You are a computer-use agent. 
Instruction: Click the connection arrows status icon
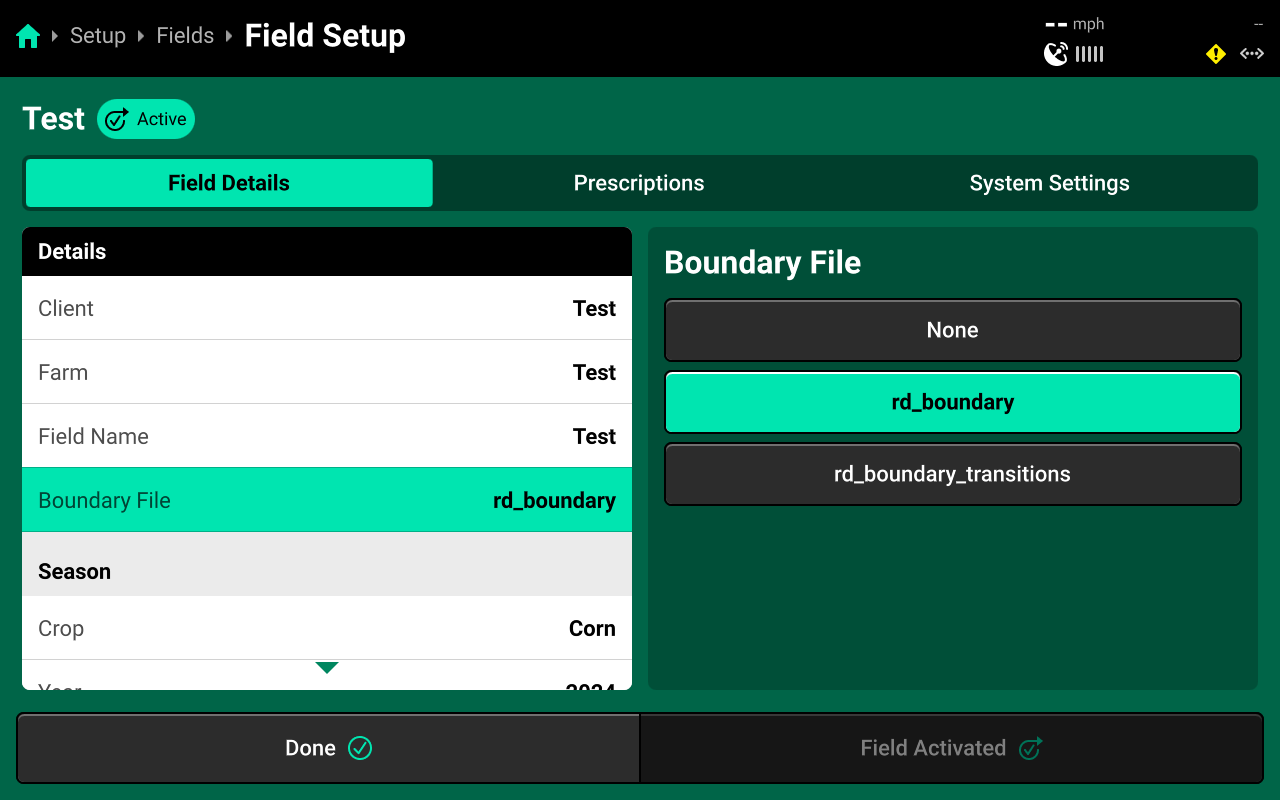(1252, 54)
